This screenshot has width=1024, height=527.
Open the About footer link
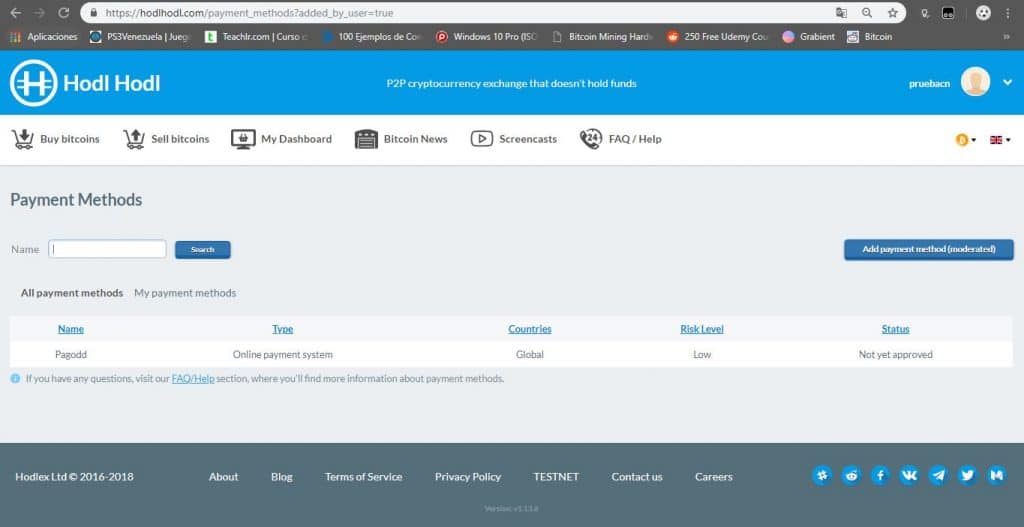pyautogui.click(x=223, y=477)
